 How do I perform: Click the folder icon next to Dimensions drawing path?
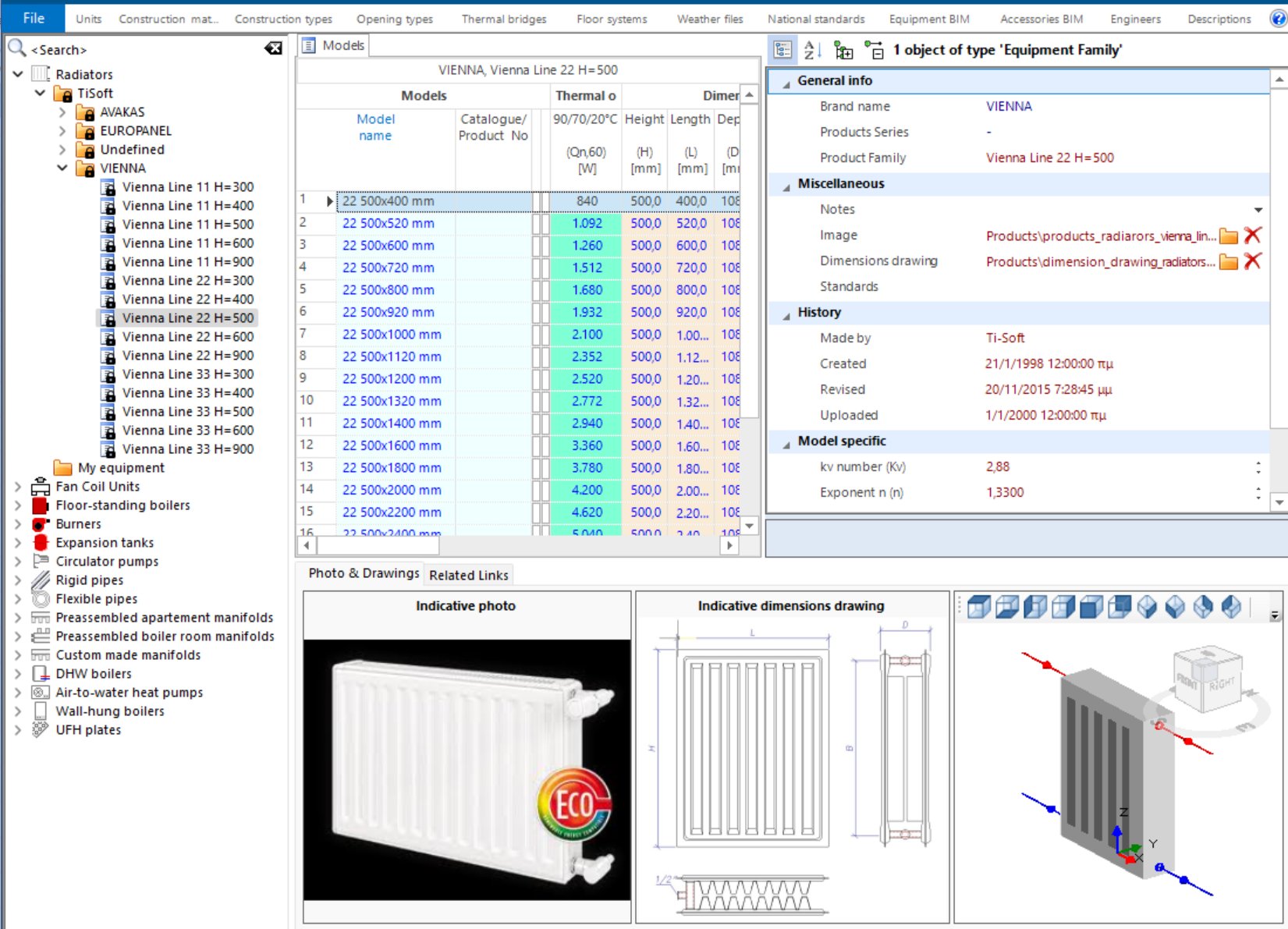[x=1228, y=261]
